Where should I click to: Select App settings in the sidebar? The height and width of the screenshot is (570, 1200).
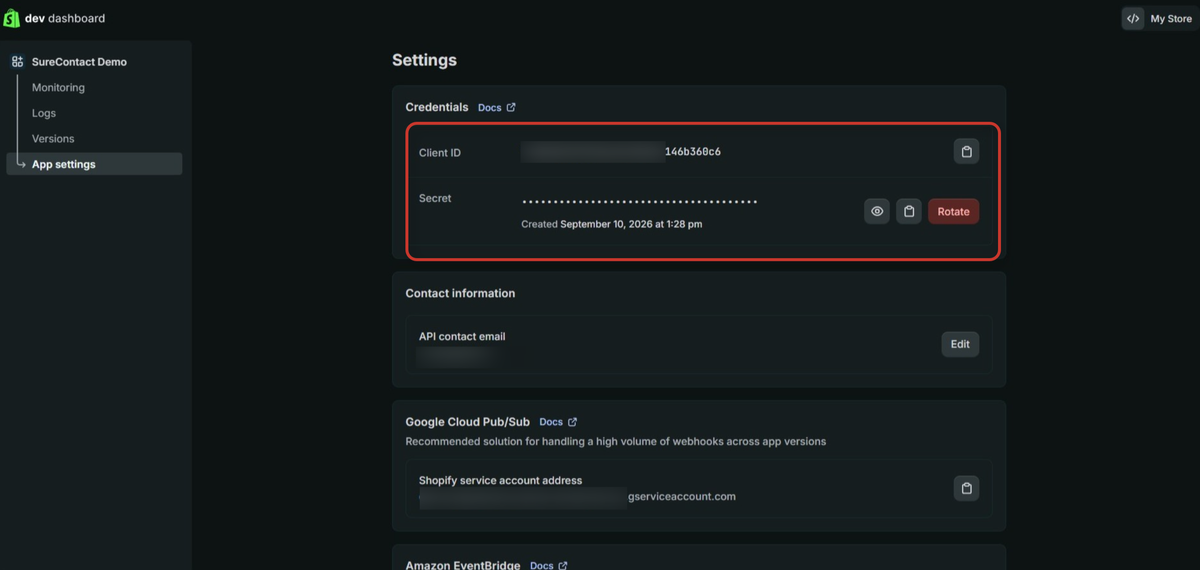pyautogui.click(x=95, y=164)
